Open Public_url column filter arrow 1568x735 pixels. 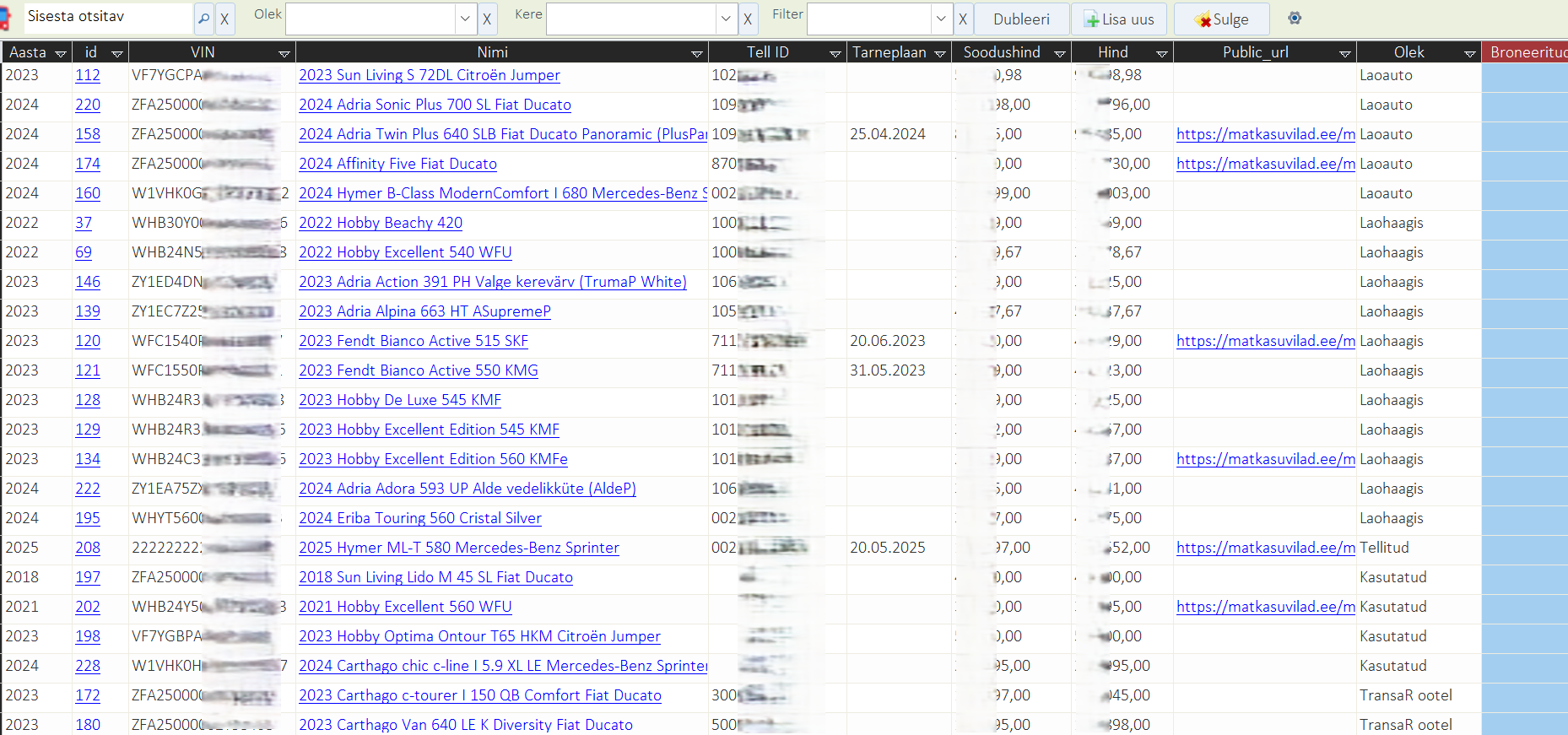[1345, 53]
